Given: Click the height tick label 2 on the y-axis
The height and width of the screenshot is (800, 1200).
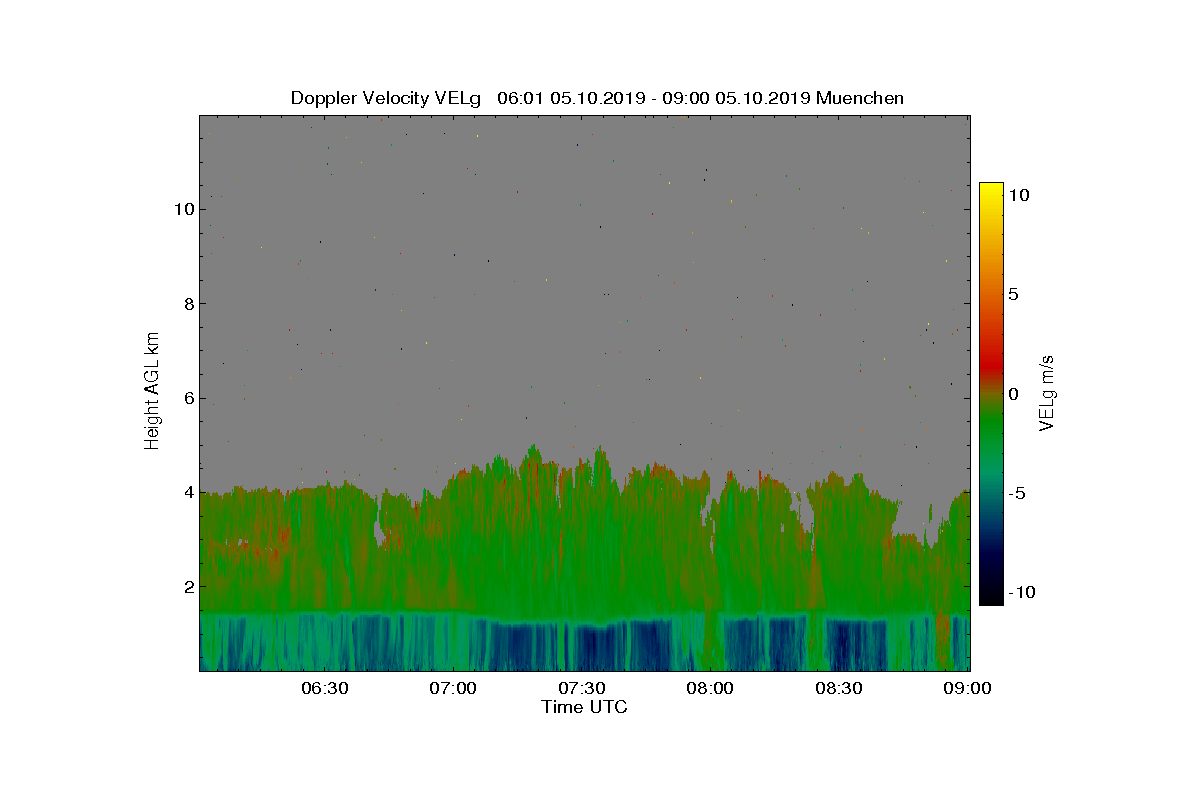Looking at the screenshot, I should click(x=188, y=587).
